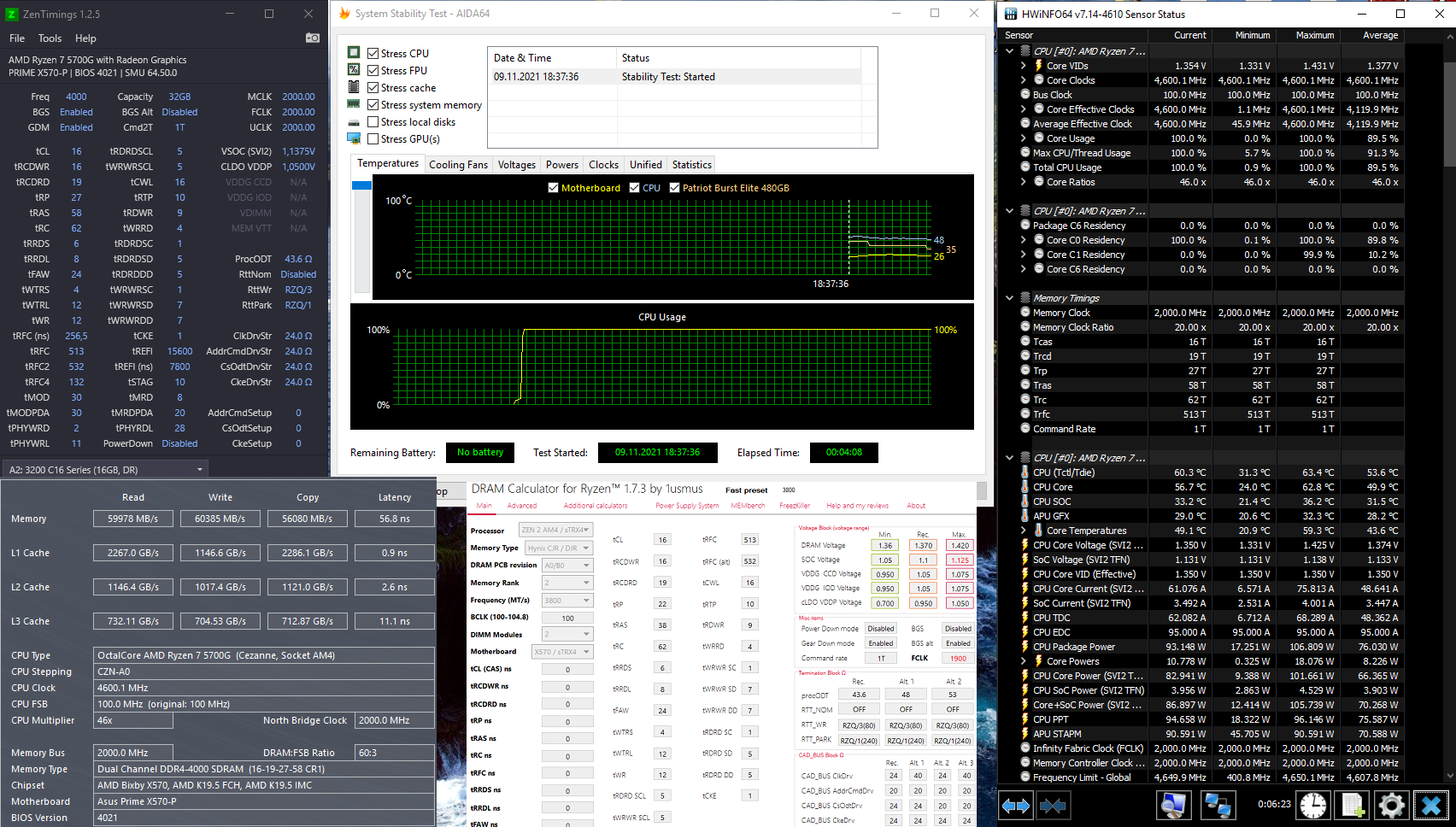
Task: Click the chip icon beside Stress CPU
Action: tap(354, 52)
